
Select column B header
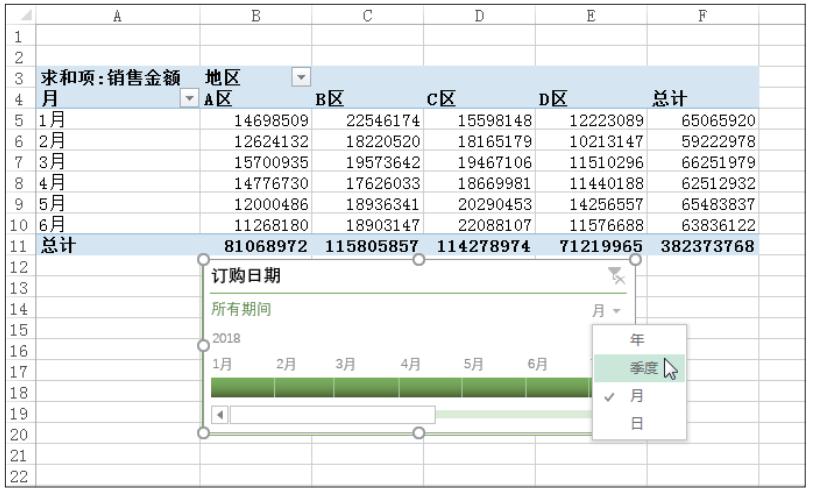(256, 16)
